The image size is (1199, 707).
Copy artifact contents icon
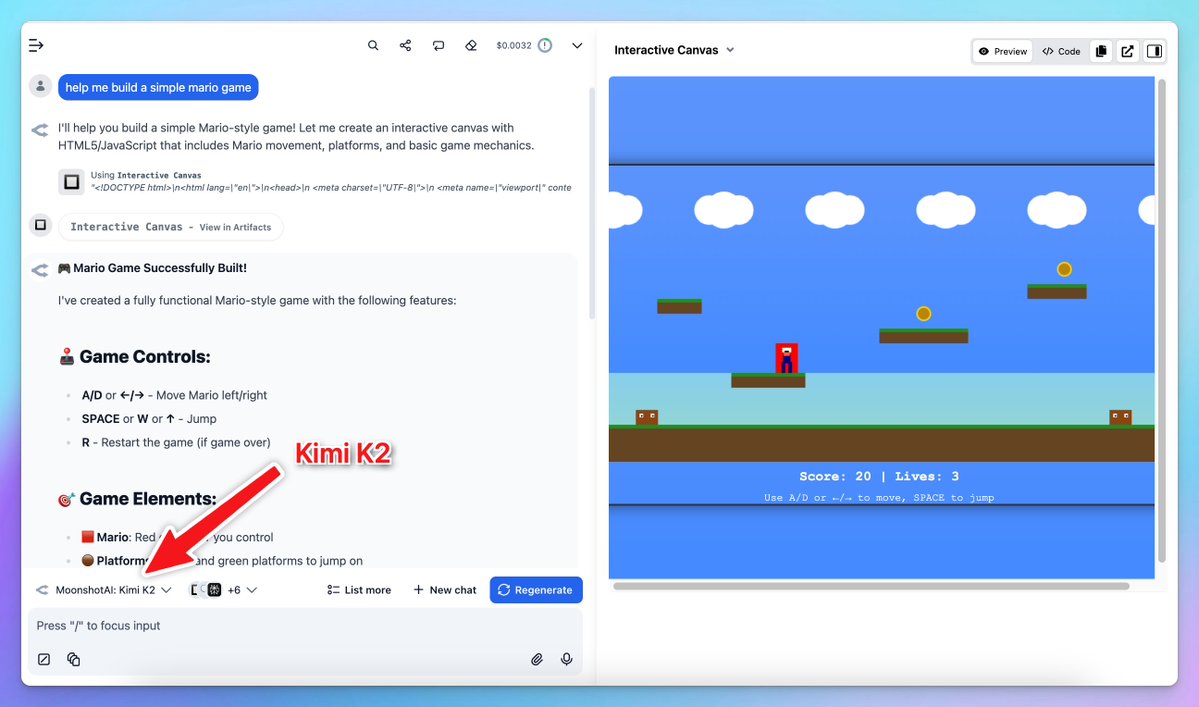click(x=1101, y=51)
